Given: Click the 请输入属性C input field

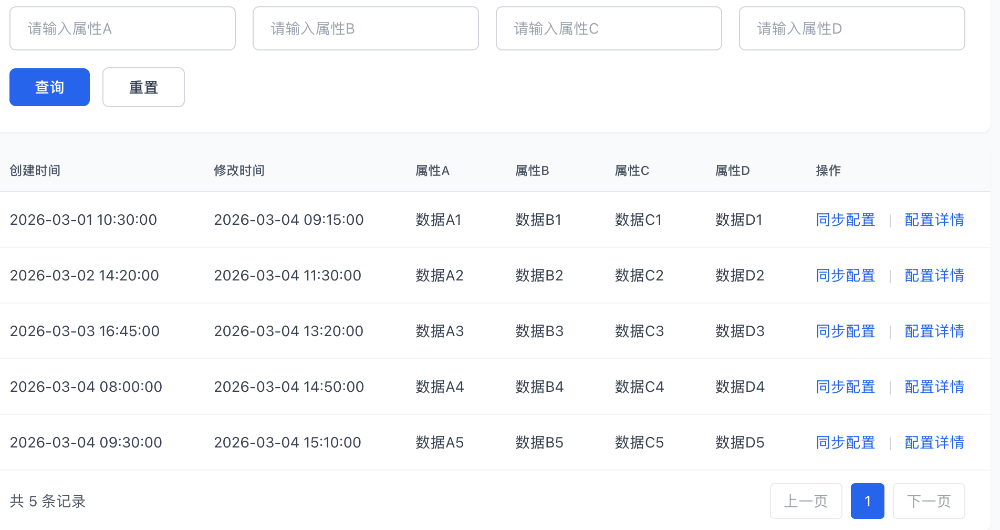Looking at the screenshot, I should [x=609, y=28].
